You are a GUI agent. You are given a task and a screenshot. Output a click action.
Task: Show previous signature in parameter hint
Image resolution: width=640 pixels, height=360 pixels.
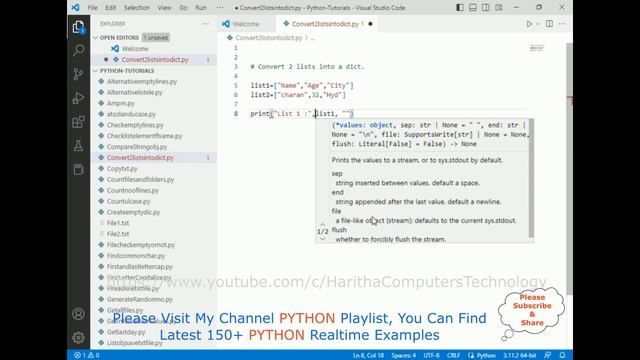click(322, 224)
